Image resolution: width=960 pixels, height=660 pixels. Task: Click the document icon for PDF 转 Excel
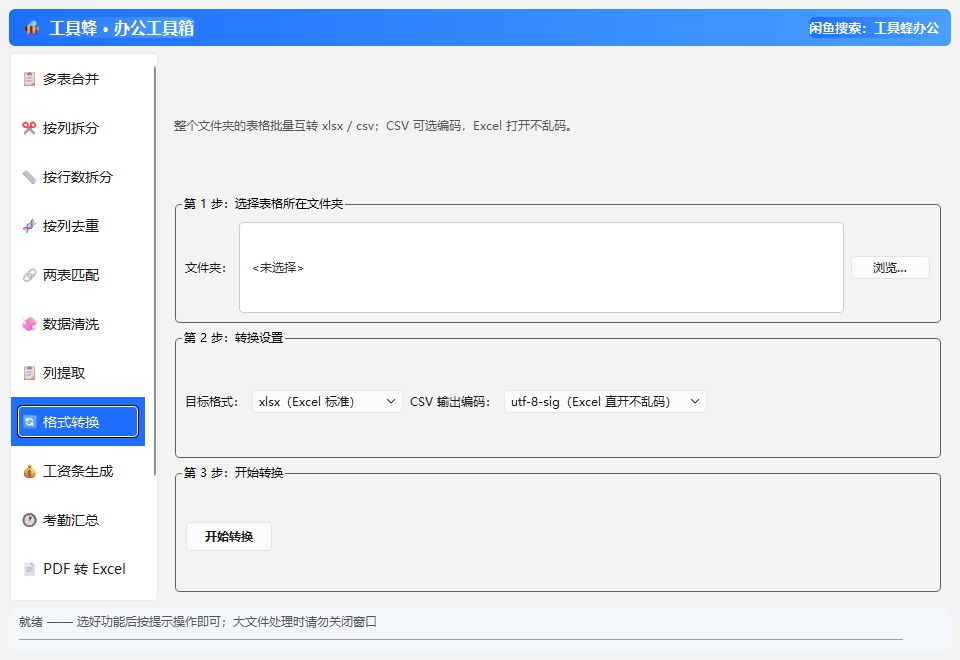(29, 569)
